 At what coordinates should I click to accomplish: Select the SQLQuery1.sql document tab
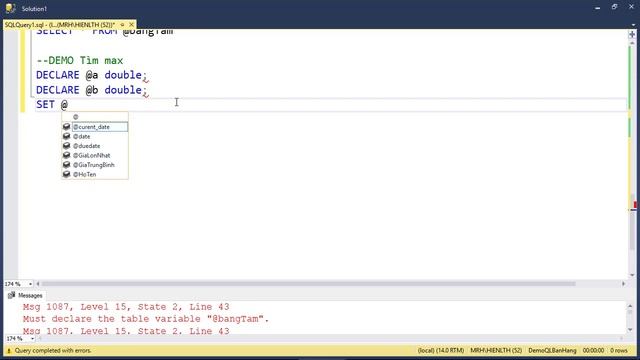[60, 25]
